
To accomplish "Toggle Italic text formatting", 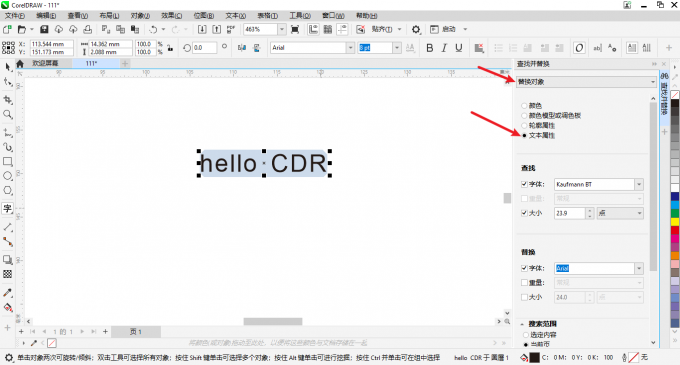I will coord(444,48).
